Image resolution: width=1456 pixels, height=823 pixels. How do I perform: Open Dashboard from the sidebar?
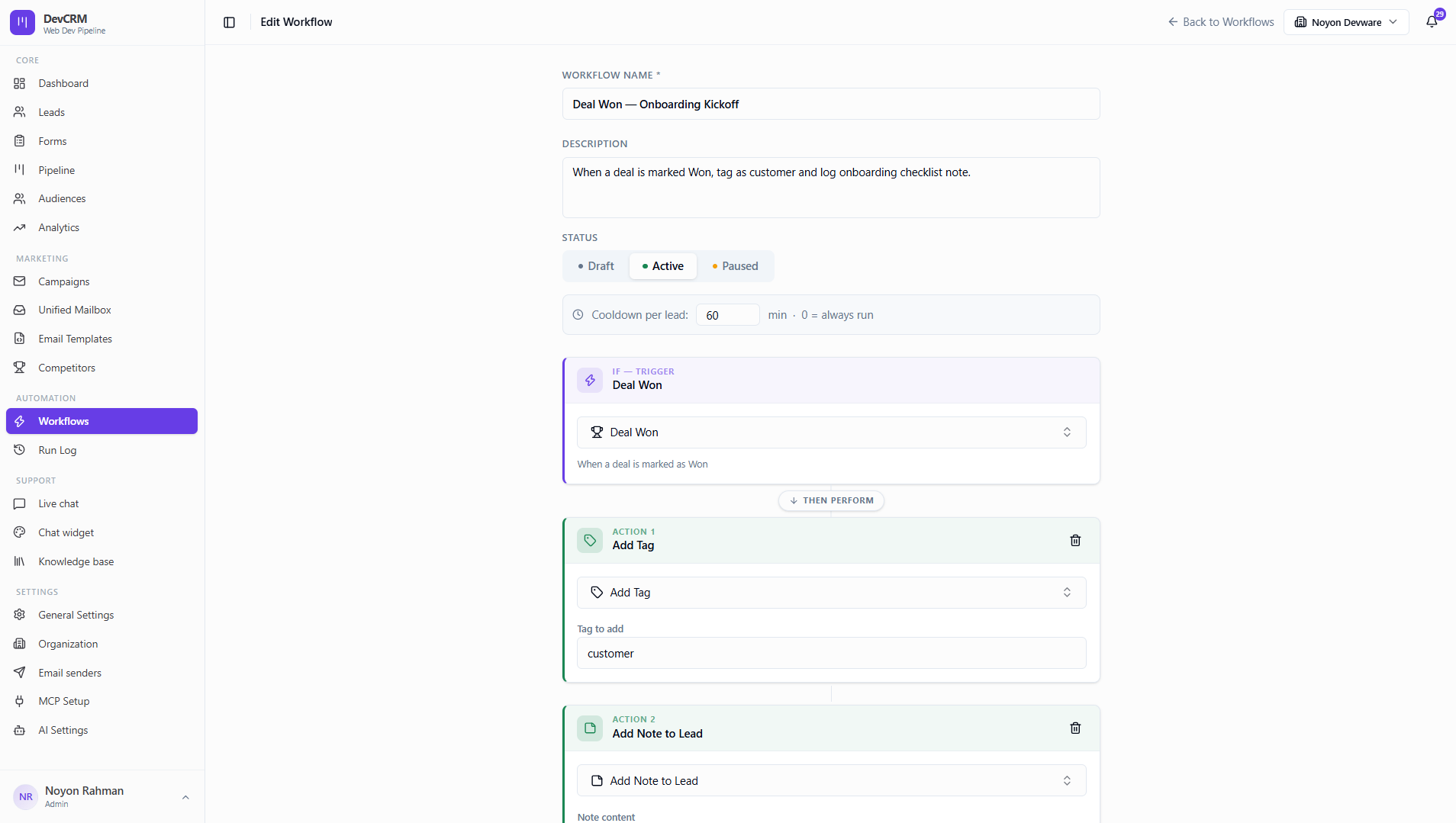pyautogui.click(x=101, y=83)
